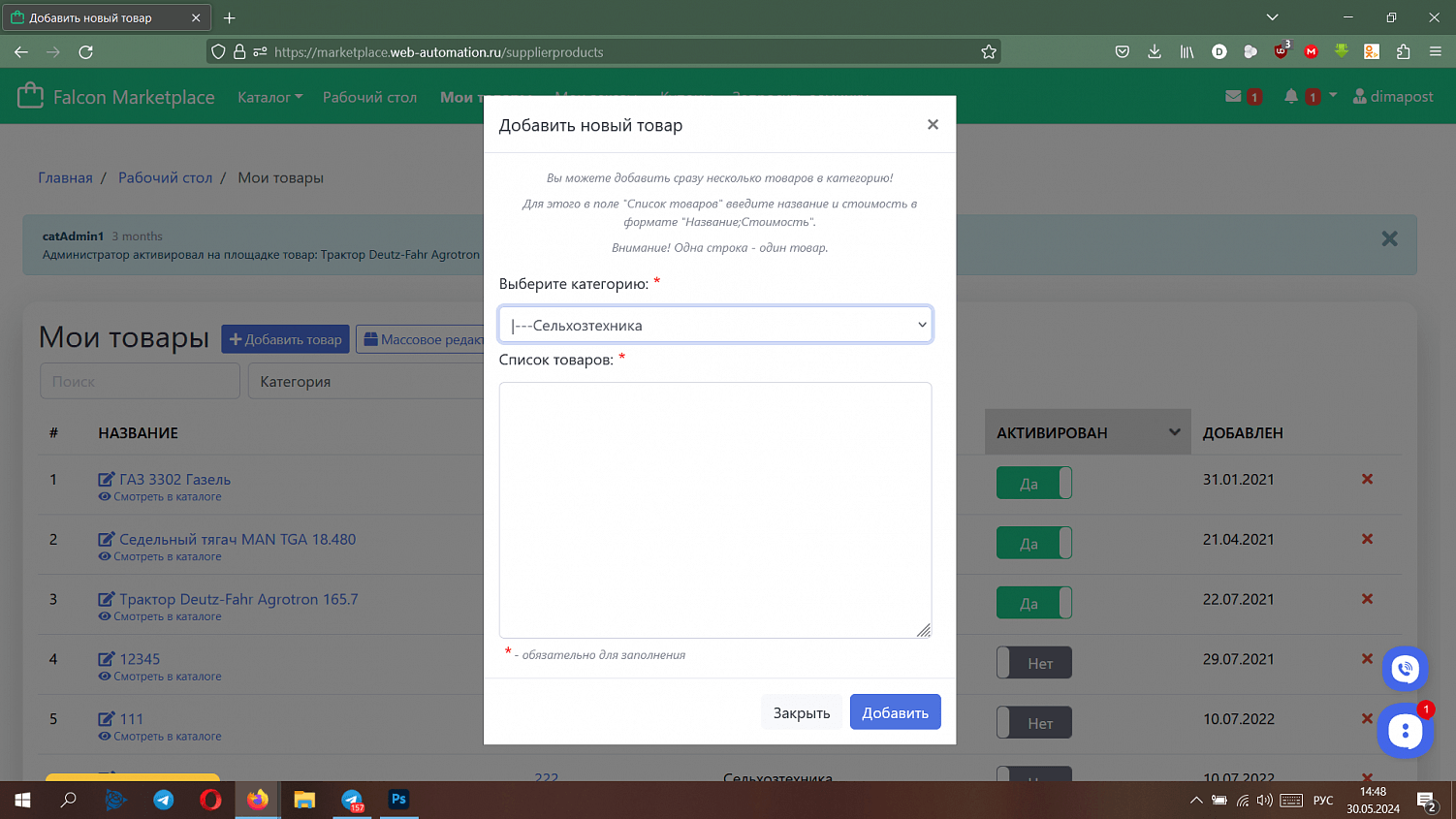Toggle activation for Трактор Deutz-Fahr Agrotron 165.7
1456x819 pixels.
(x=1033, y=604)
